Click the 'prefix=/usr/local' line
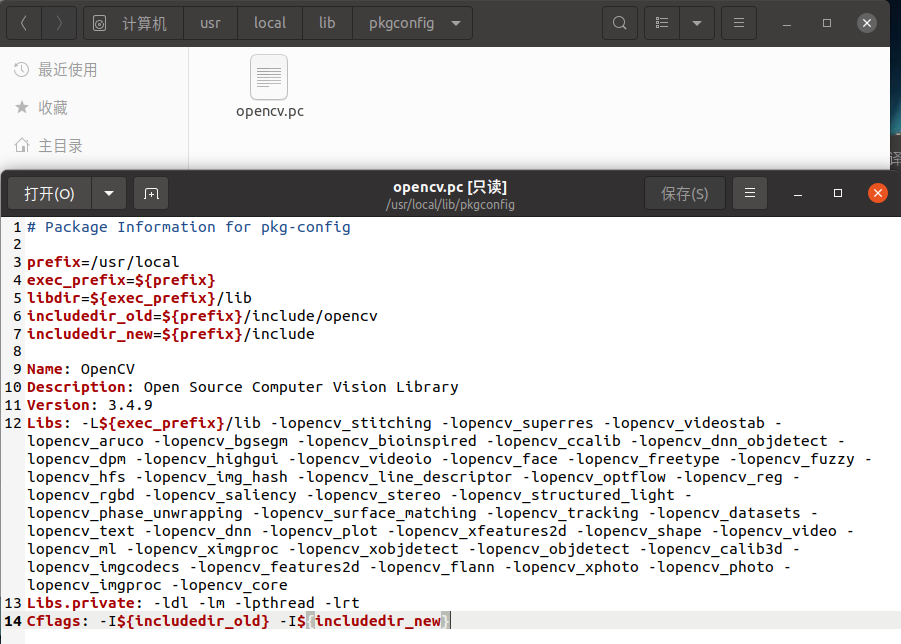901x644 pixels. click(x=103, y=262)
